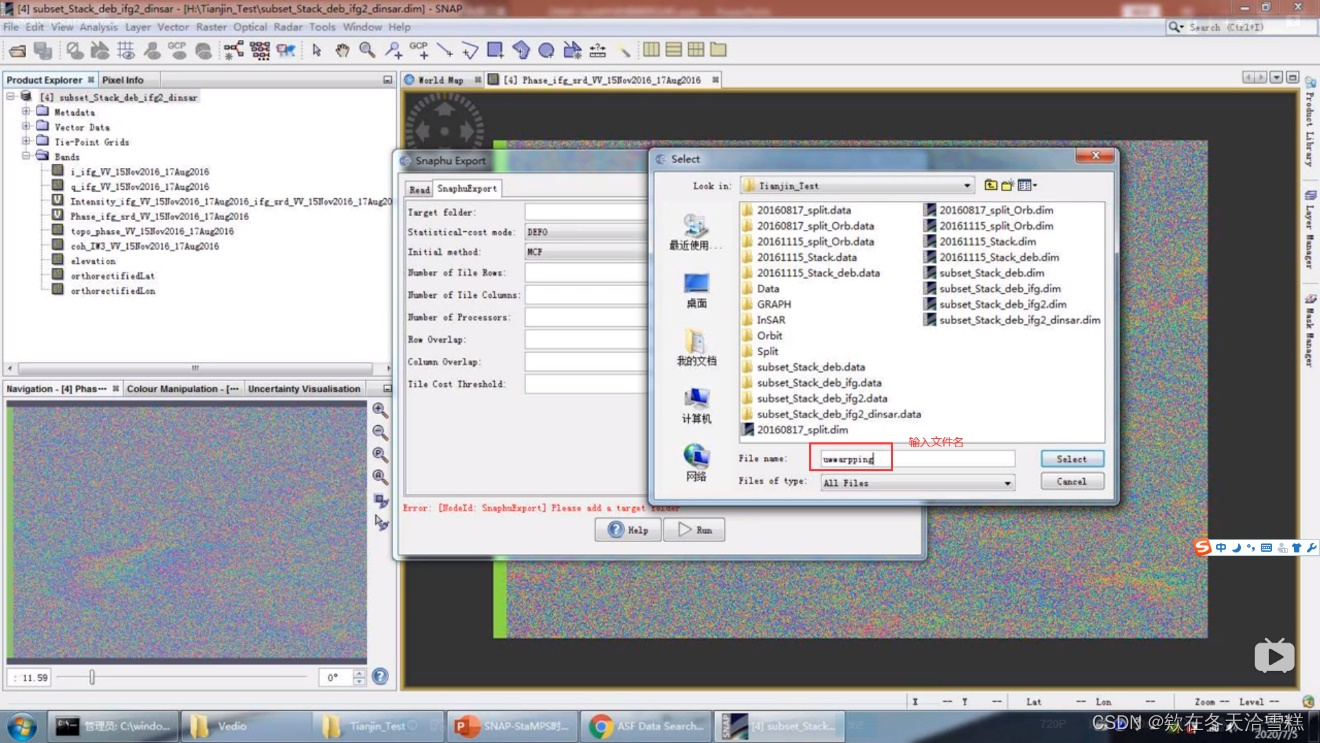Expand Tie-Point Grids tree node
This screenshot has width=1320, height=743.
[x=26, y=142]
